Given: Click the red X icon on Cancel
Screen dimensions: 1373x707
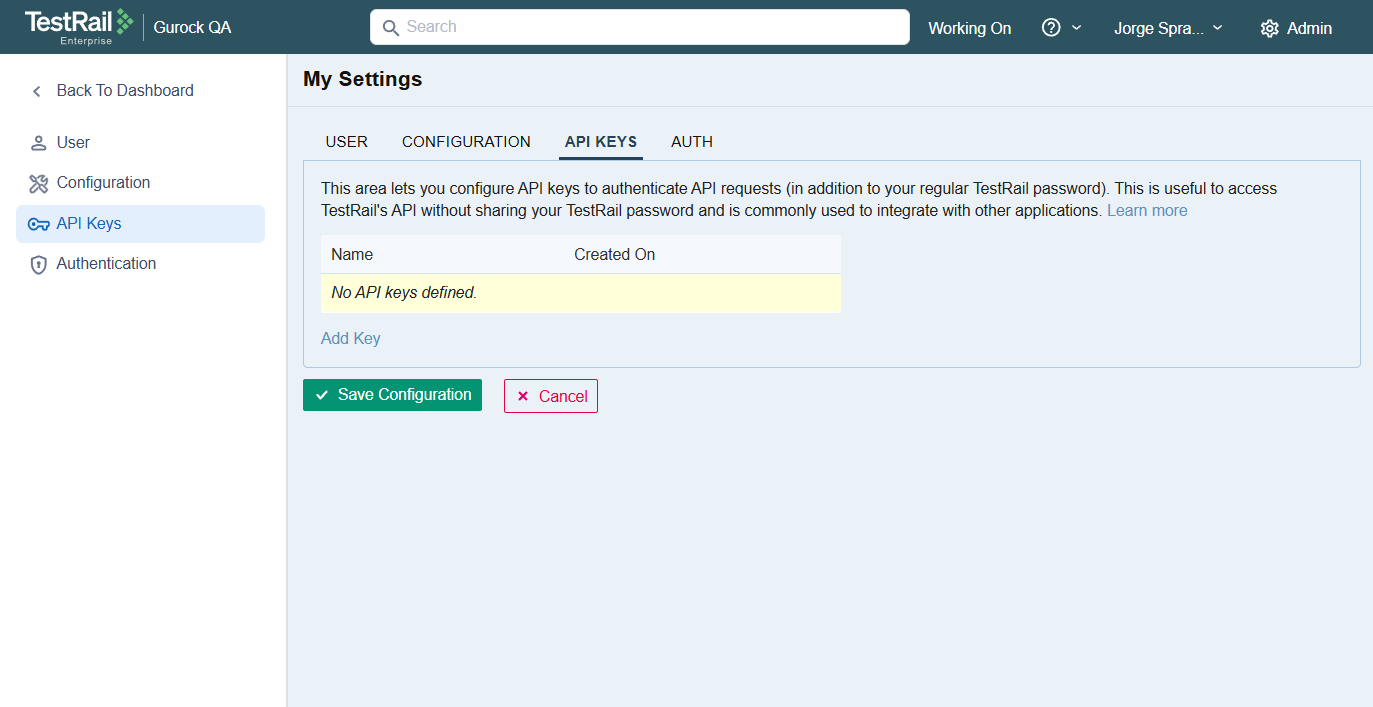Looking at the screenshot, I should [523, 396].
